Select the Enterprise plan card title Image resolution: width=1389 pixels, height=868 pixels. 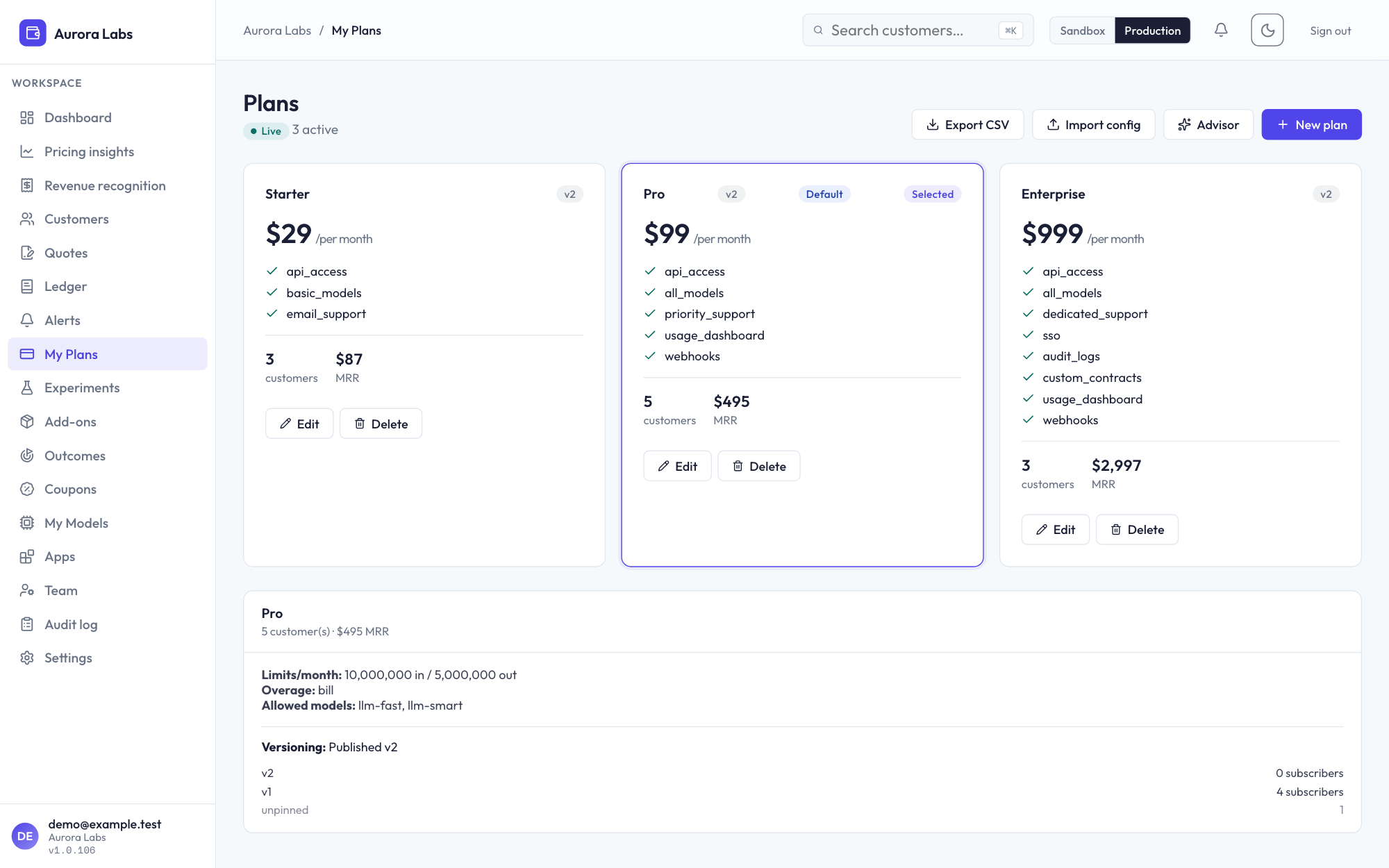point(1053,194)
